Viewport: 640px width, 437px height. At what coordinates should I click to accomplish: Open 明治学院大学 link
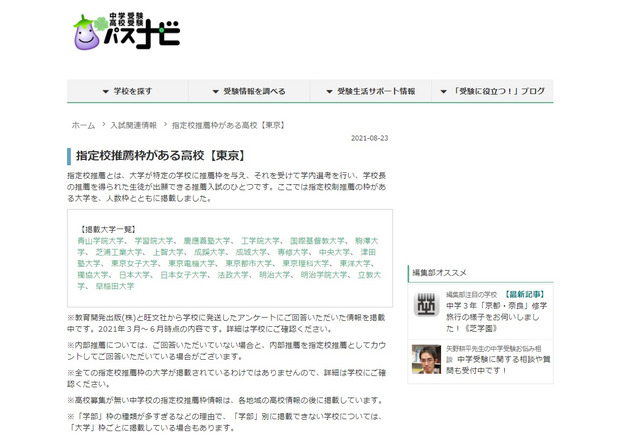click(x=324, y=275)
